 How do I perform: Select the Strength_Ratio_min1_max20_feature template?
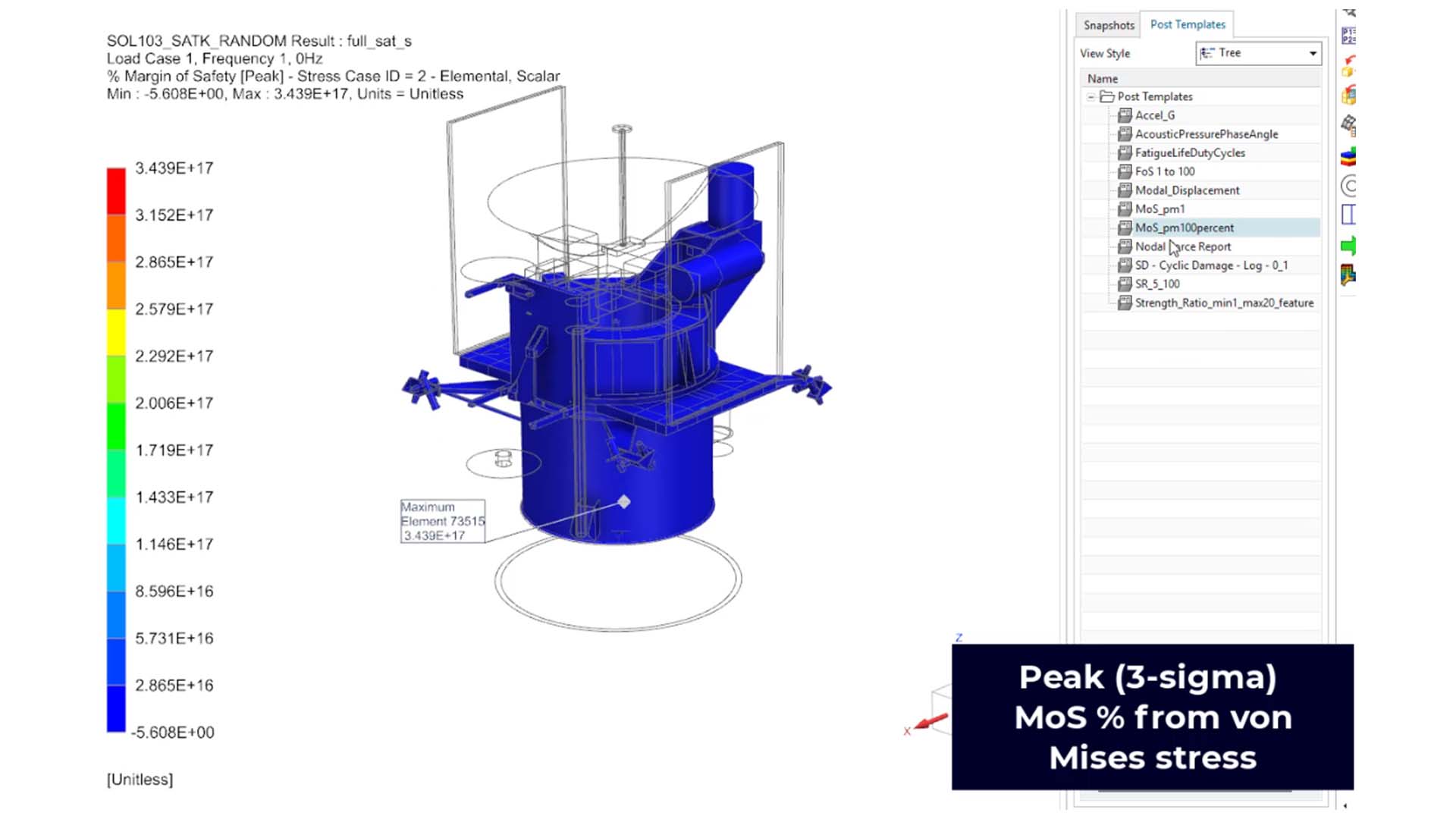point(1223,303)
